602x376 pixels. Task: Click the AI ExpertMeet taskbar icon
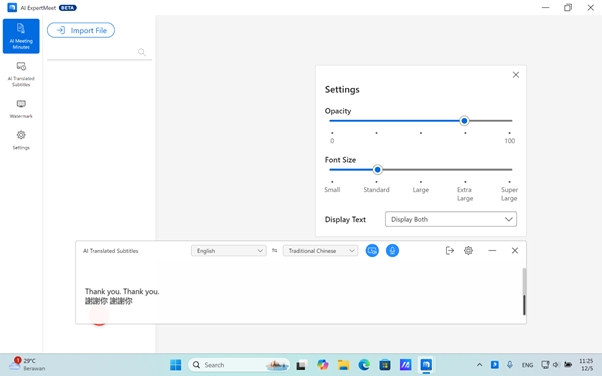[x=426, y=365]
